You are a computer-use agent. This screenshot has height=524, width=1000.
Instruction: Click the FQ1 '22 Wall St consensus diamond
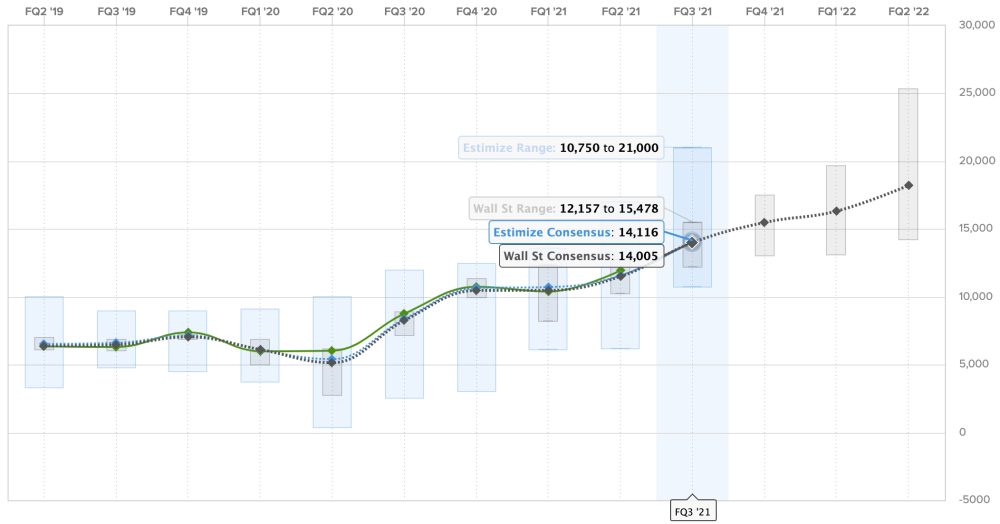coord(836,211)
